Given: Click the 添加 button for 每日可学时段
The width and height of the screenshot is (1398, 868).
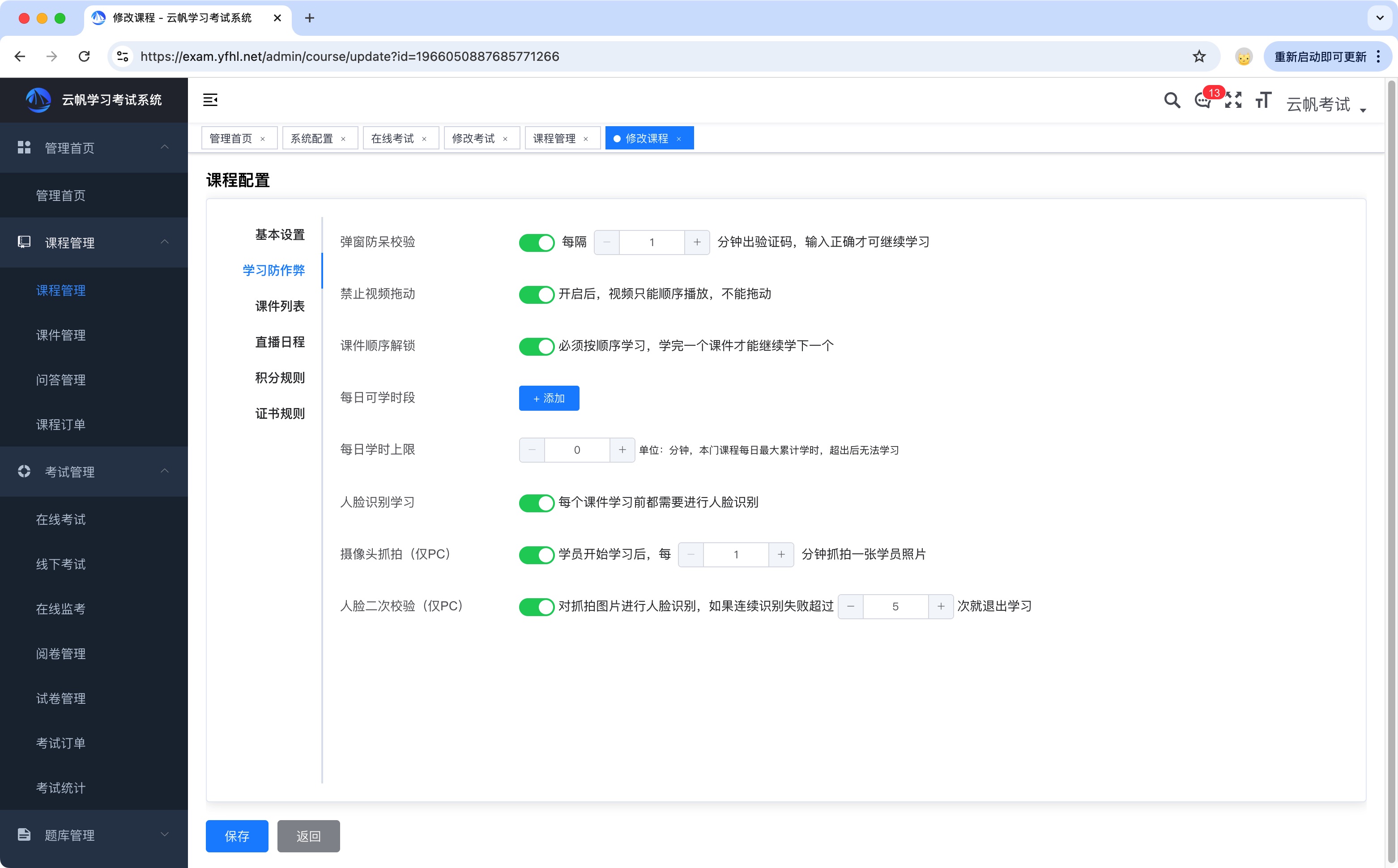Looking at the screenshot, I should click(x=548, y=398).
